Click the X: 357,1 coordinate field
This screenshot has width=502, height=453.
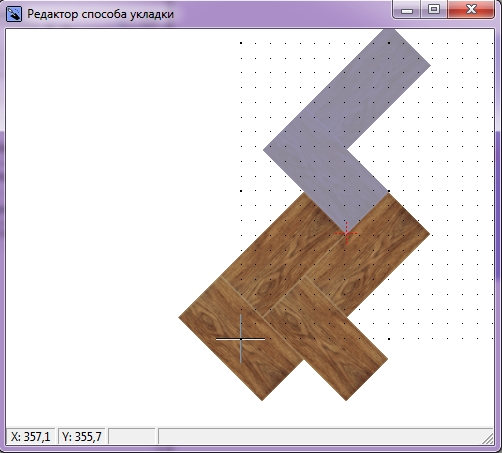pyautogui.click(x=31, y=436)
